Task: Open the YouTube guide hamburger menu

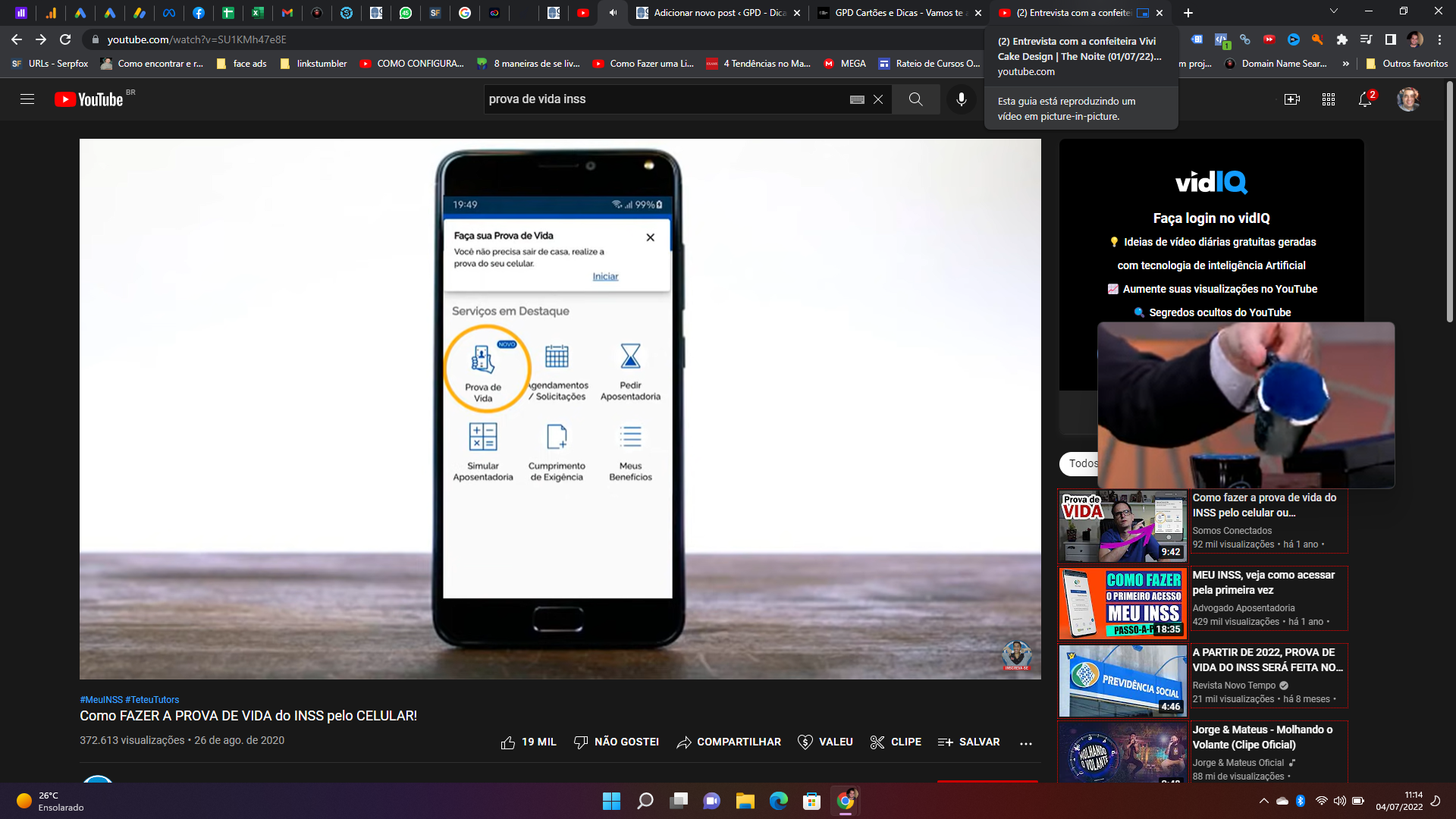Action: [x=27, y=99]
